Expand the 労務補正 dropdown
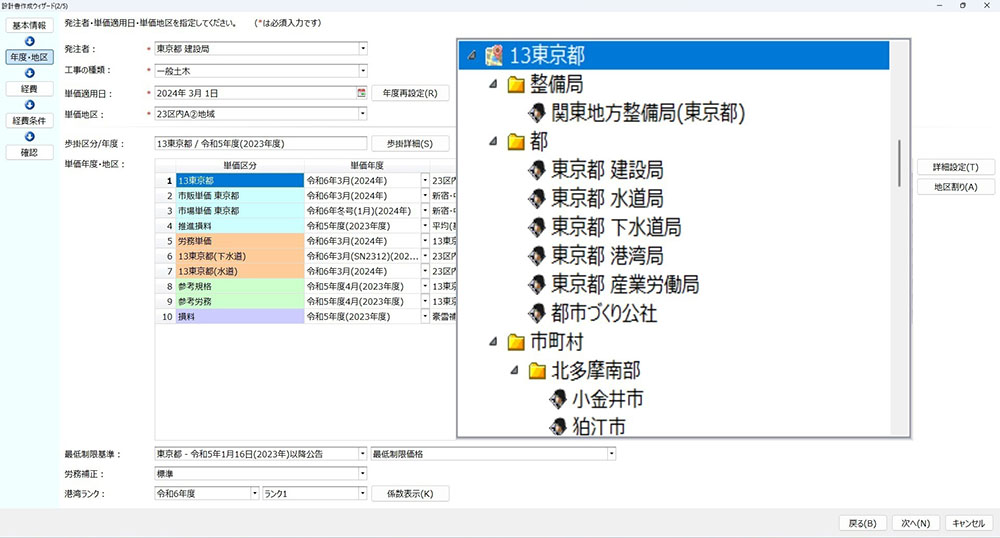The image size is (1000, 538). (x=363, y=473)
